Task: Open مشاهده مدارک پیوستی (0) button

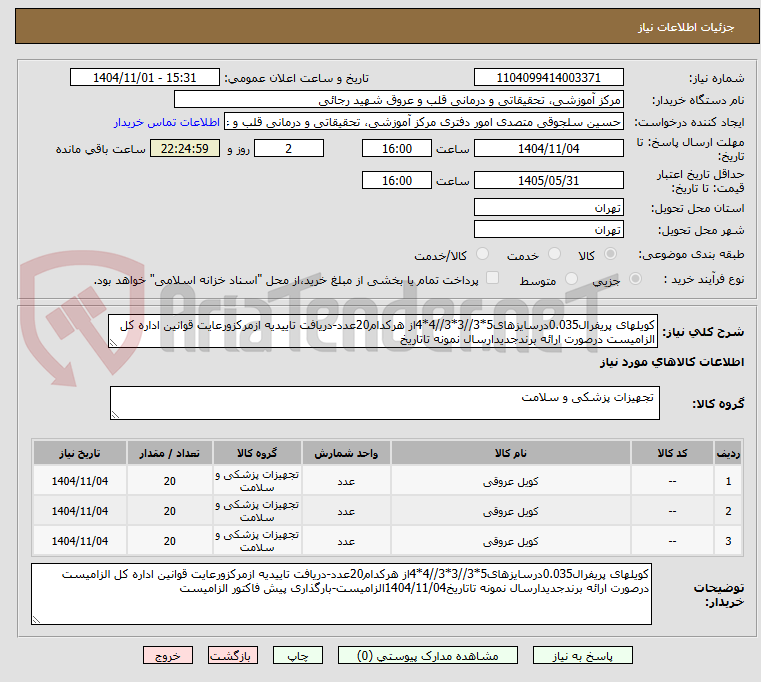Action: (428, 655)
